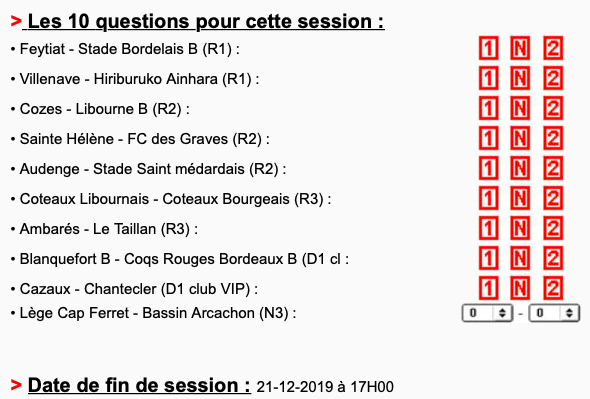This screenshot has height=399, width=590.
Task: Mark 1 for Cozes - Libourne B
Action: pyautogui.click(x=488, y=108)
